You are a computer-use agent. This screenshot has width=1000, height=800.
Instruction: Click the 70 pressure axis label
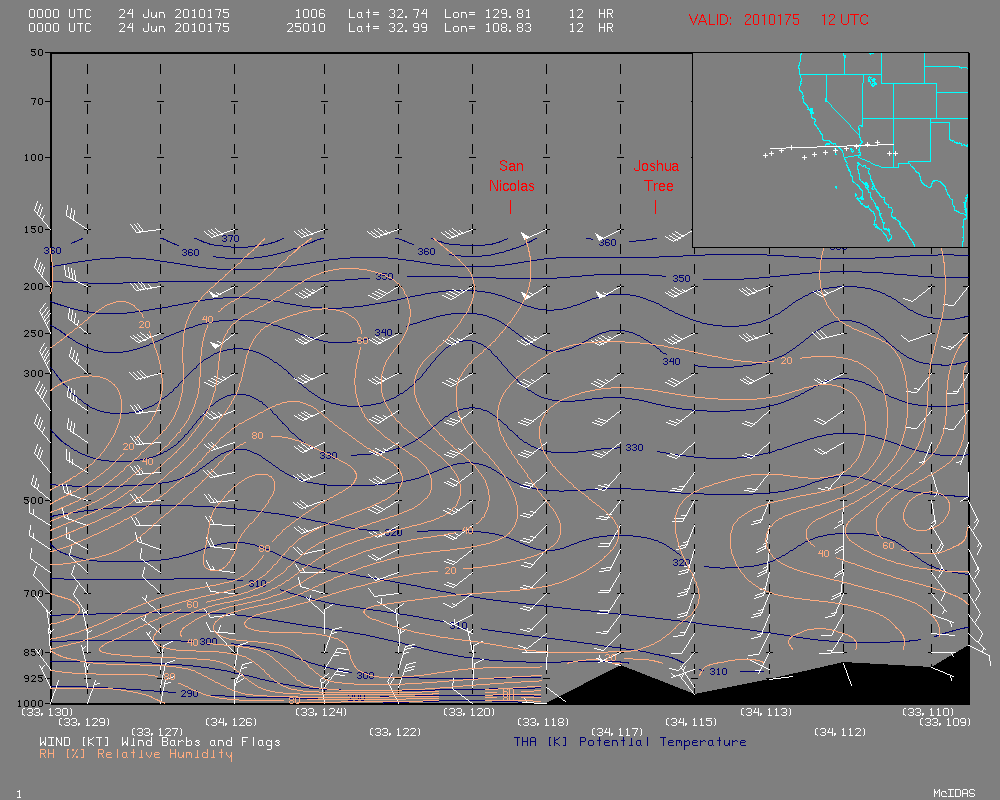click(x=37, y=101)
